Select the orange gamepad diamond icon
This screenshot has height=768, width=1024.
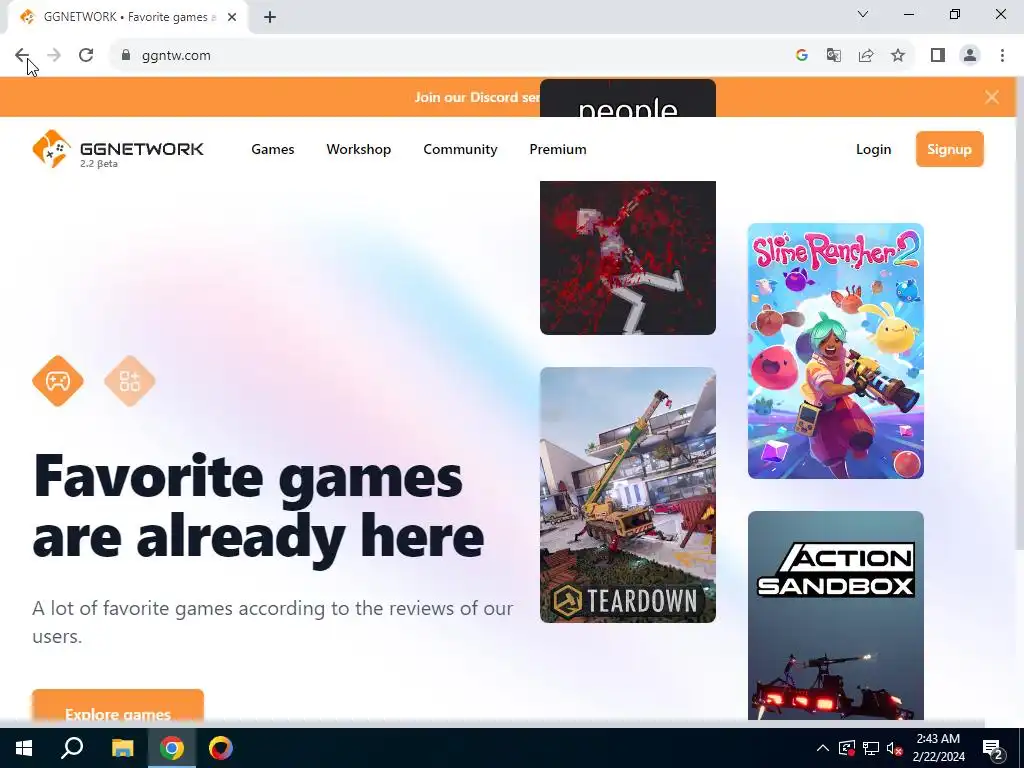pyautogui.click(x=58, y=381)
